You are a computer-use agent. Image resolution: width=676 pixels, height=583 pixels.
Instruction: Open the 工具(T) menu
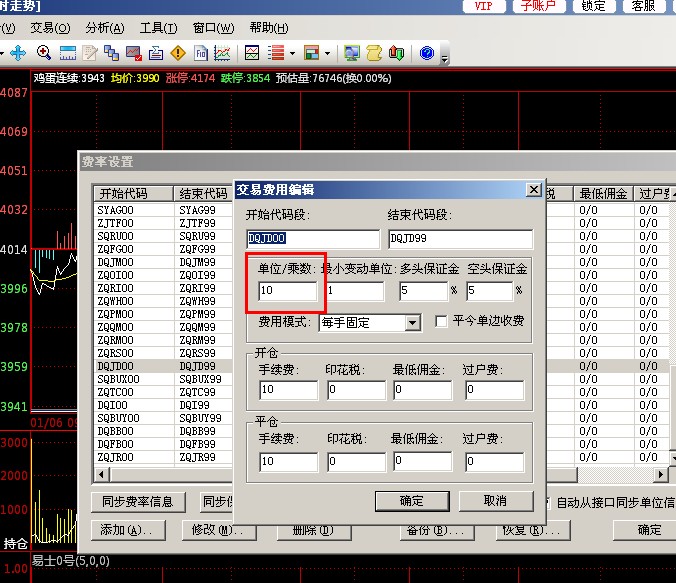(x=157, y=28)
